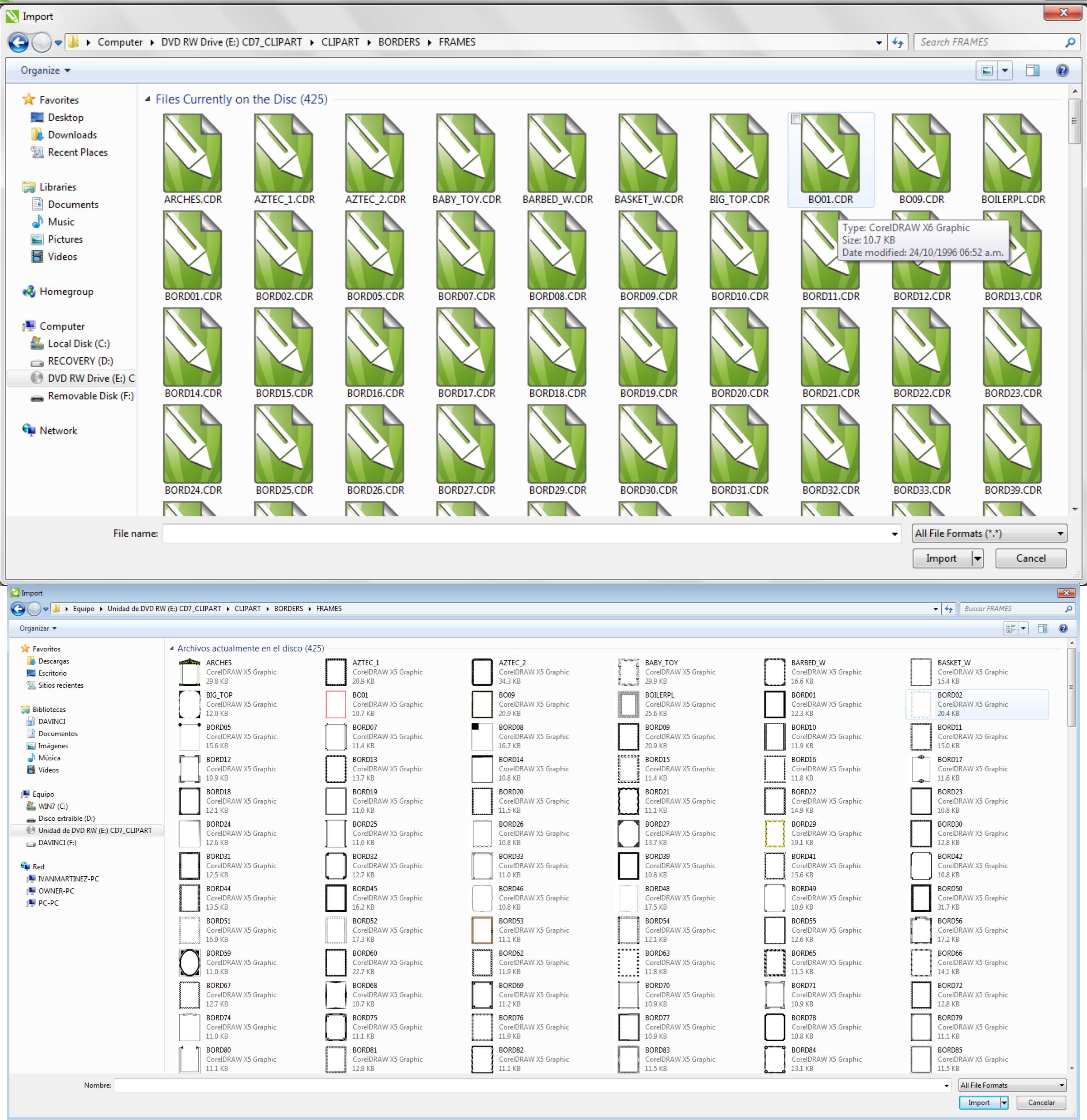Click the preview pane icon in top window

[x=1032, y=70]
